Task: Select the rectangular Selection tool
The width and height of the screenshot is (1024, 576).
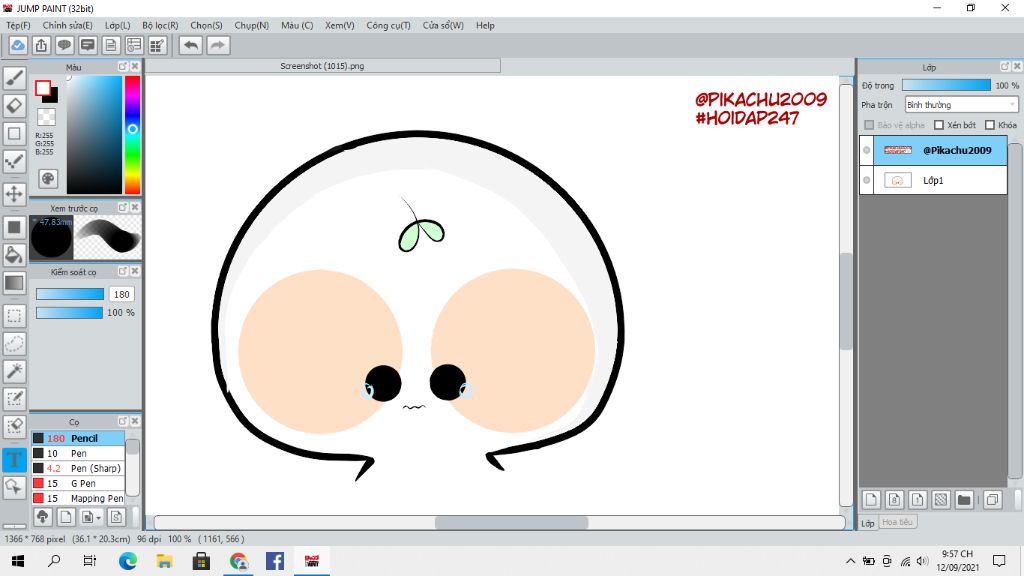Action: click(x=14, y=316)
